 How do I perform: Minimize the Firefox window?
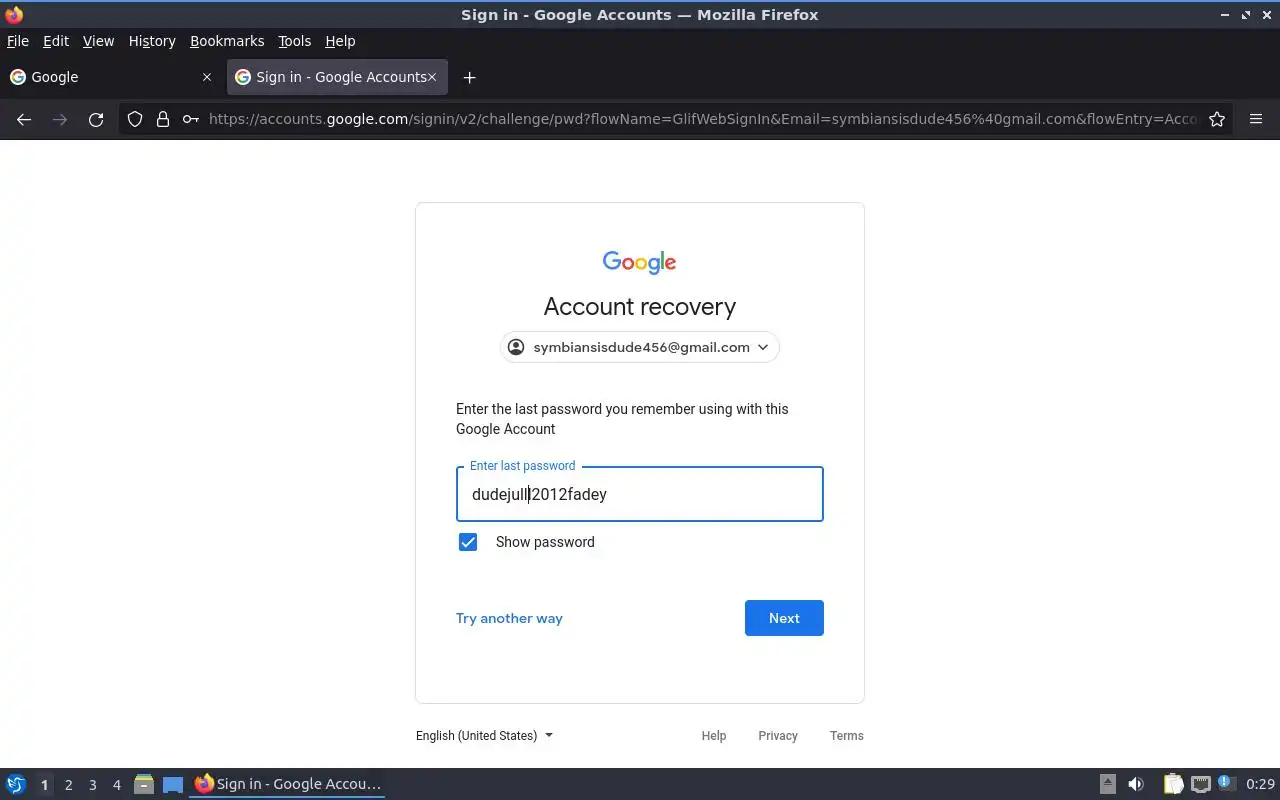tap(1225, 15)
